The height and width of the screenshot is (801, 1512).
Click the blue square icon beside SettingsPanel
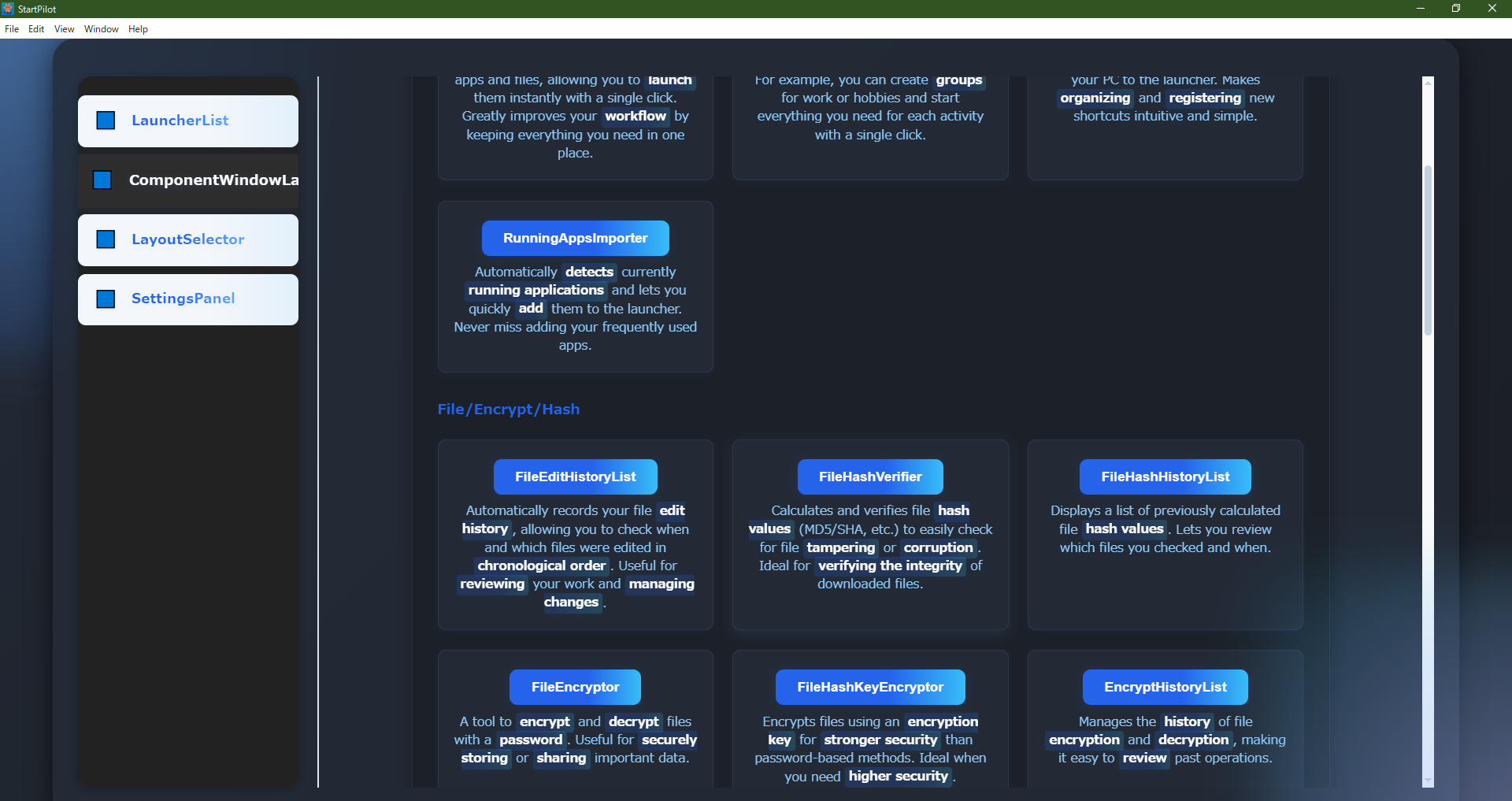coord(106,299)
